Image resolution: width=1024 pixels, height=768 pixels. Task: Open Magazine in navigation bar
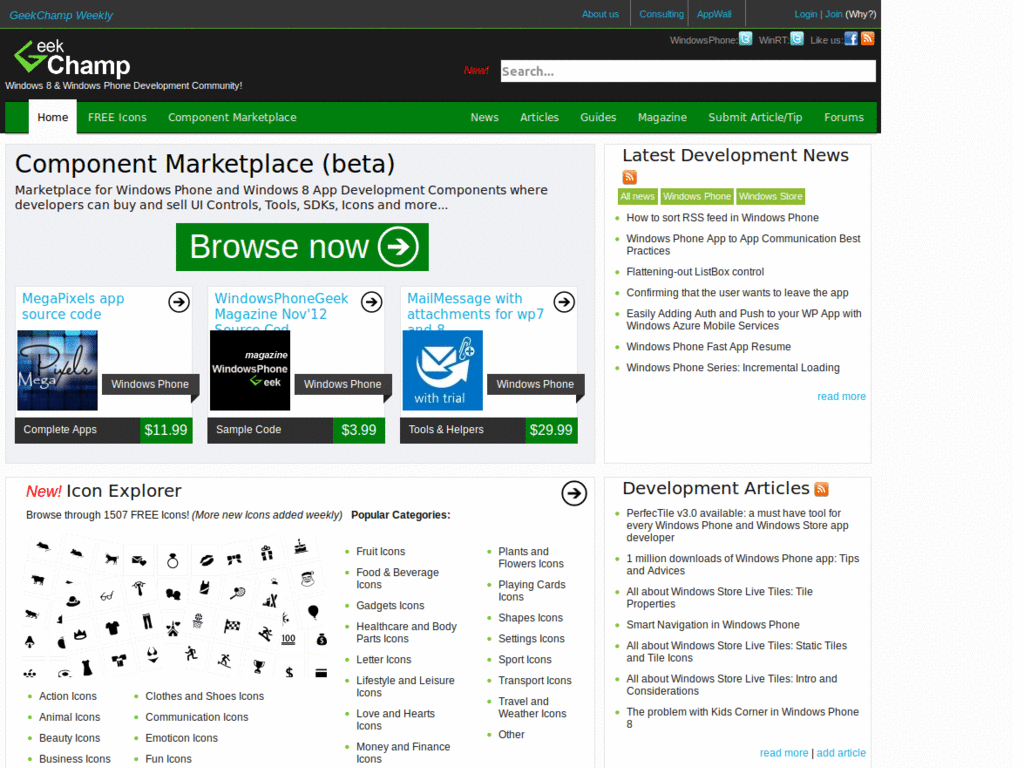coord(662,117)
